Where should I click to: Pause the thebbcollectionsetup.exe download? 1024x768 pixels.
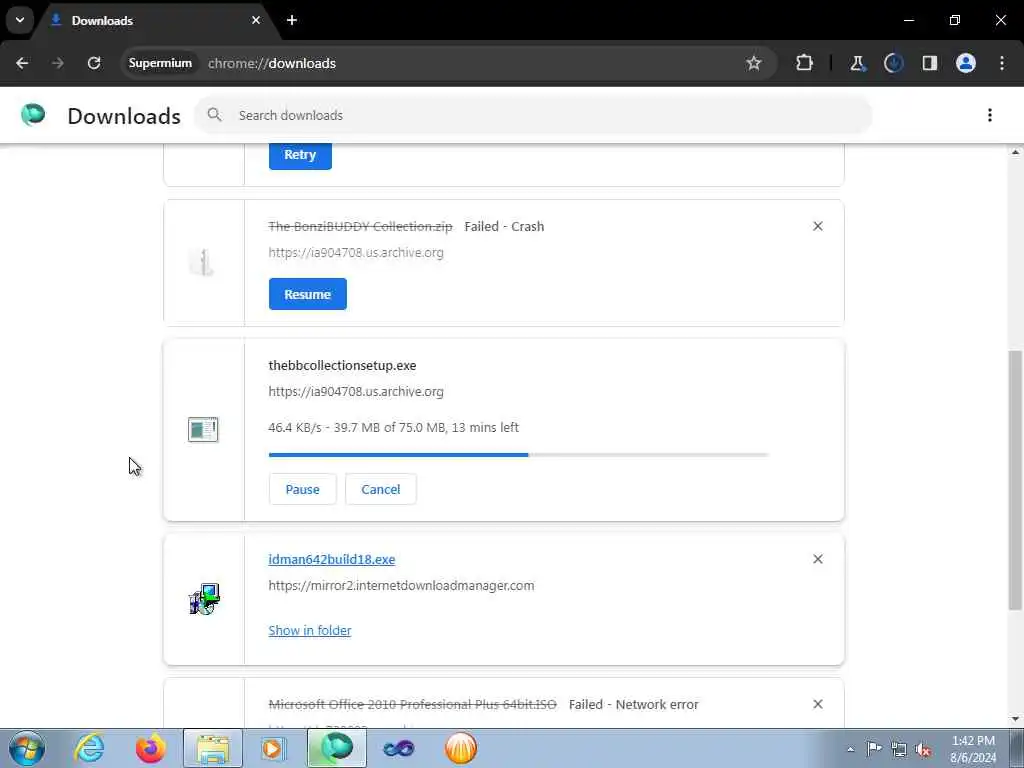(302, 489)
